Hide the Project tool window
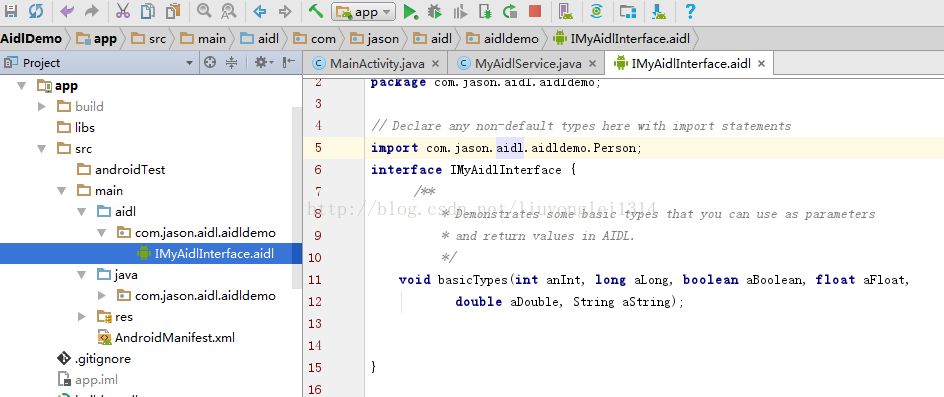Screen dimensions: 944x397 289,62
